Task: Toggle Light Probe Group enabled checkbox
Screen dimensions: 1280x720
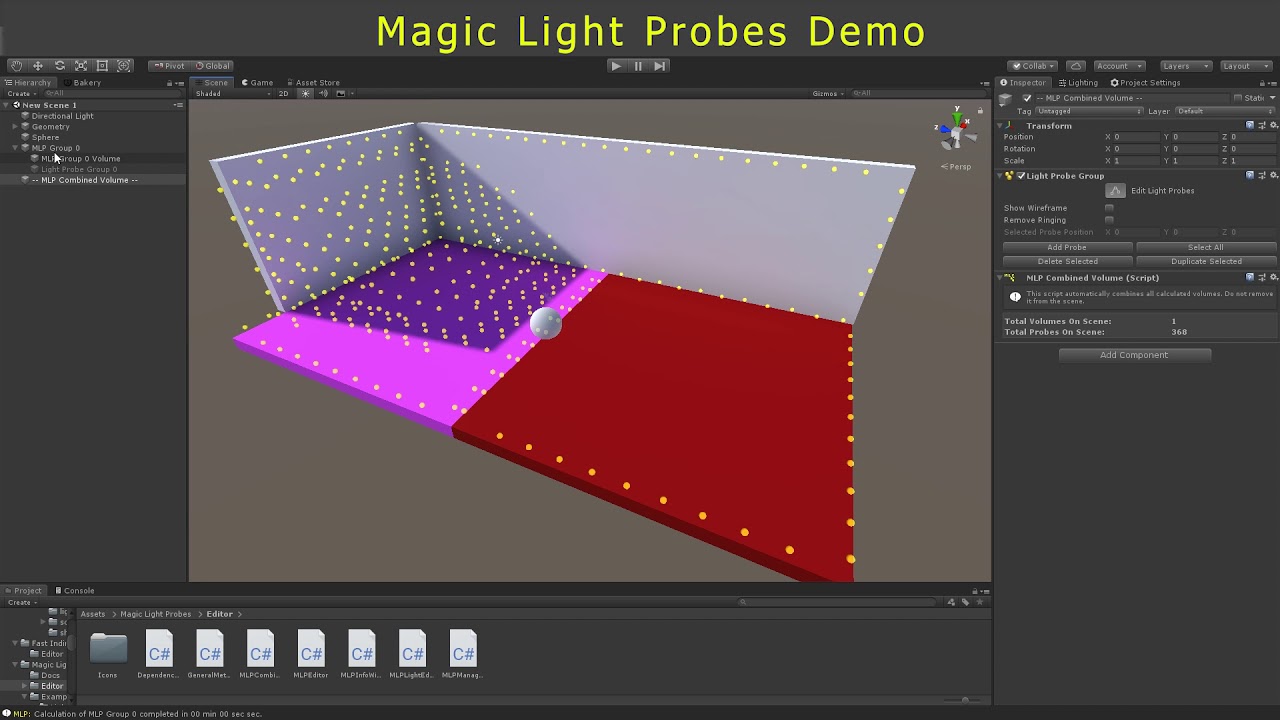Action: pyautogui.click(x=1021, y=176)
